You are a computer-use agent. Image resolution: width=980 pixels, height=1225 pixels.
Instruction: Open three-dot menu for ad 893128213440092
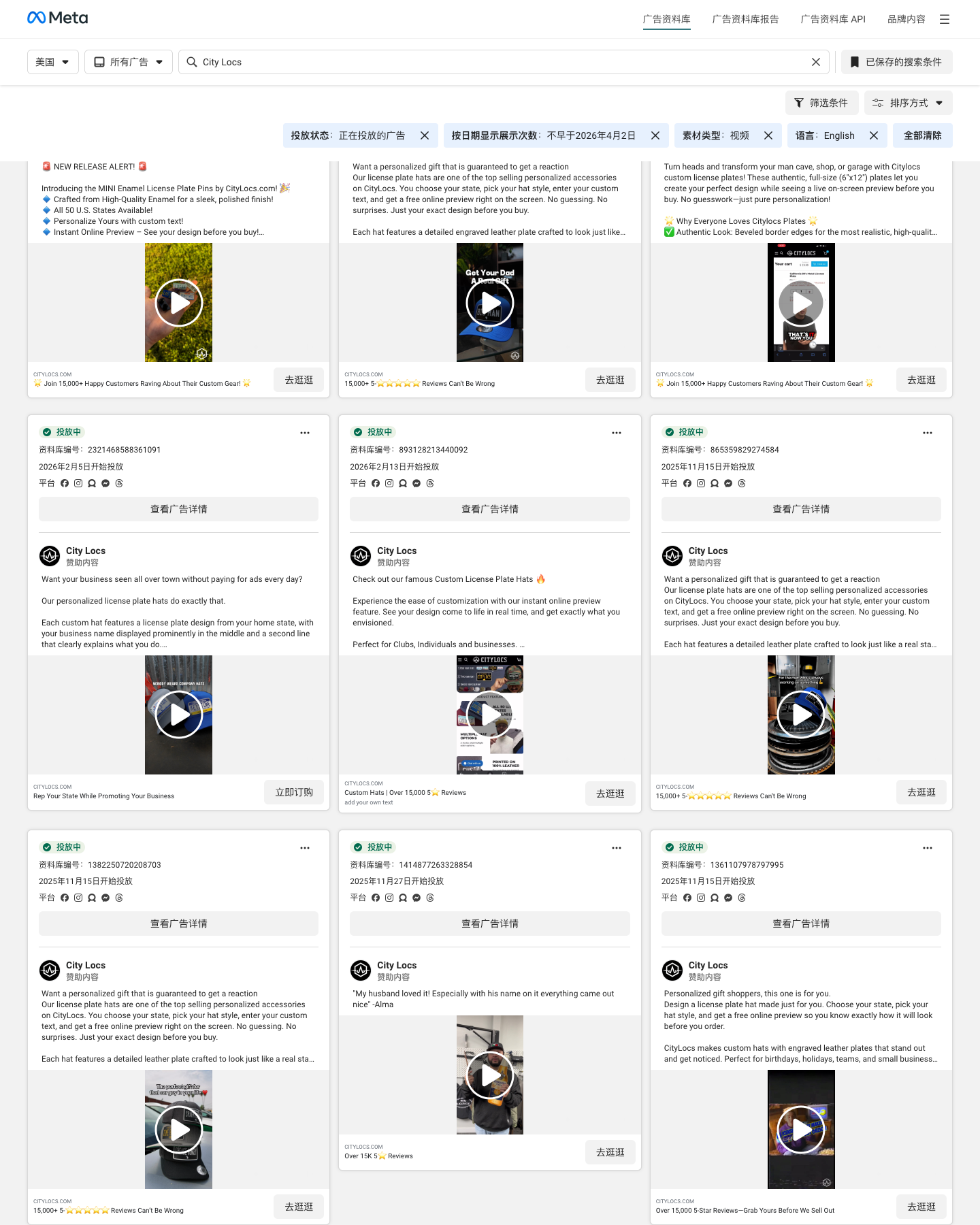[x=617, y=433]
